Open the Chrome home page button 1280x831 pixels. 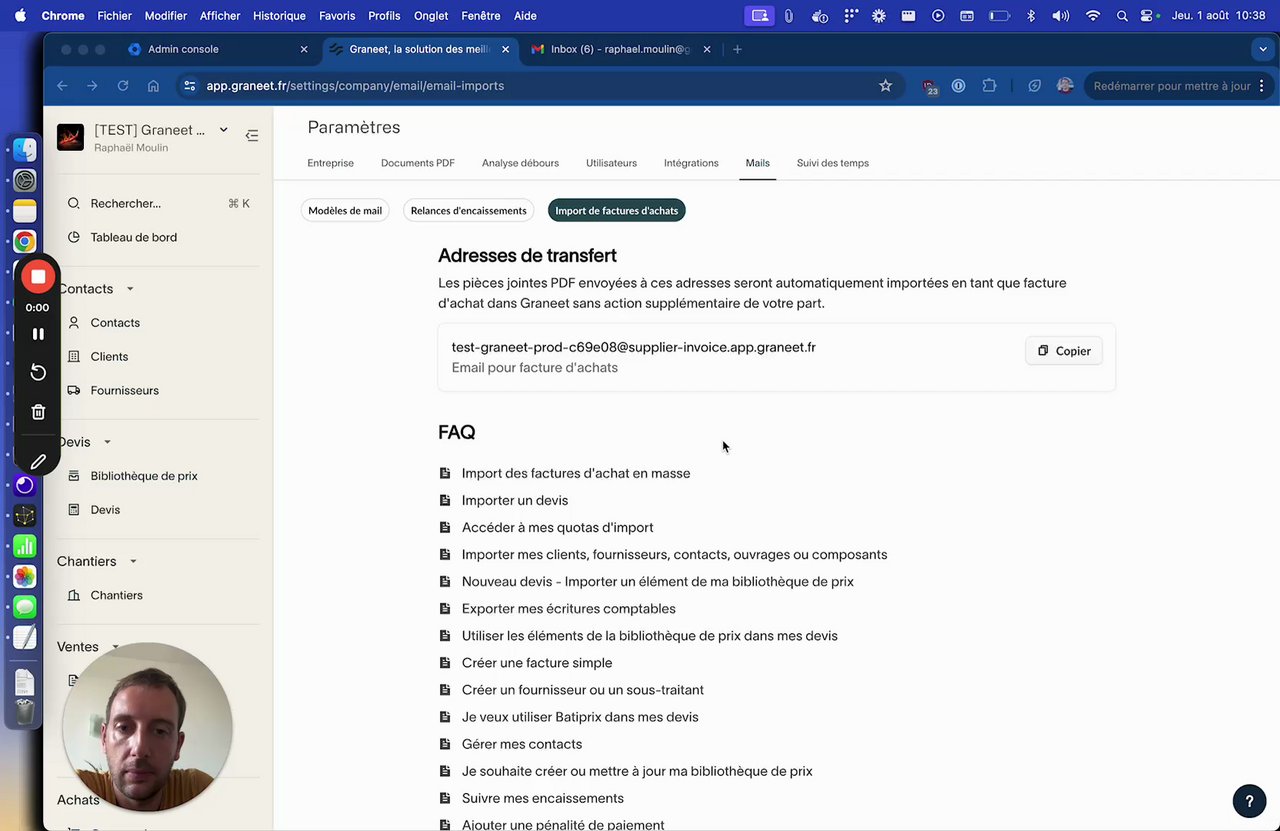[153, 86]
